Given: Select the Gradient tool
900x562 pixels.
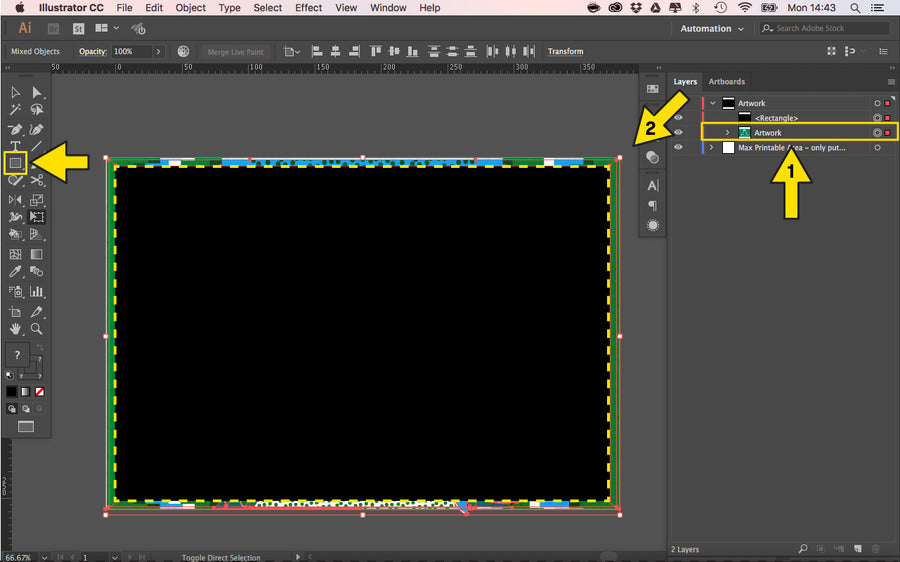Looking at the screenshot, I should coord(37,254).
